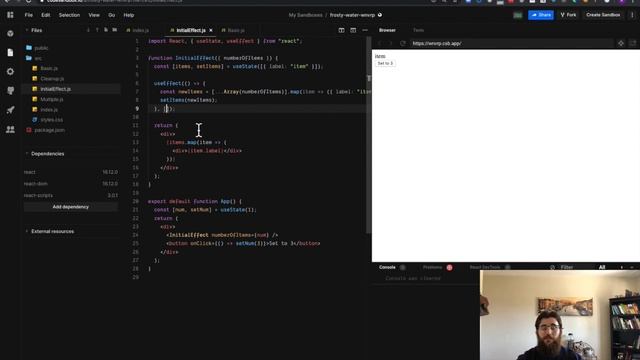Open the CodeSandbox dashboard logo icon

10,15
